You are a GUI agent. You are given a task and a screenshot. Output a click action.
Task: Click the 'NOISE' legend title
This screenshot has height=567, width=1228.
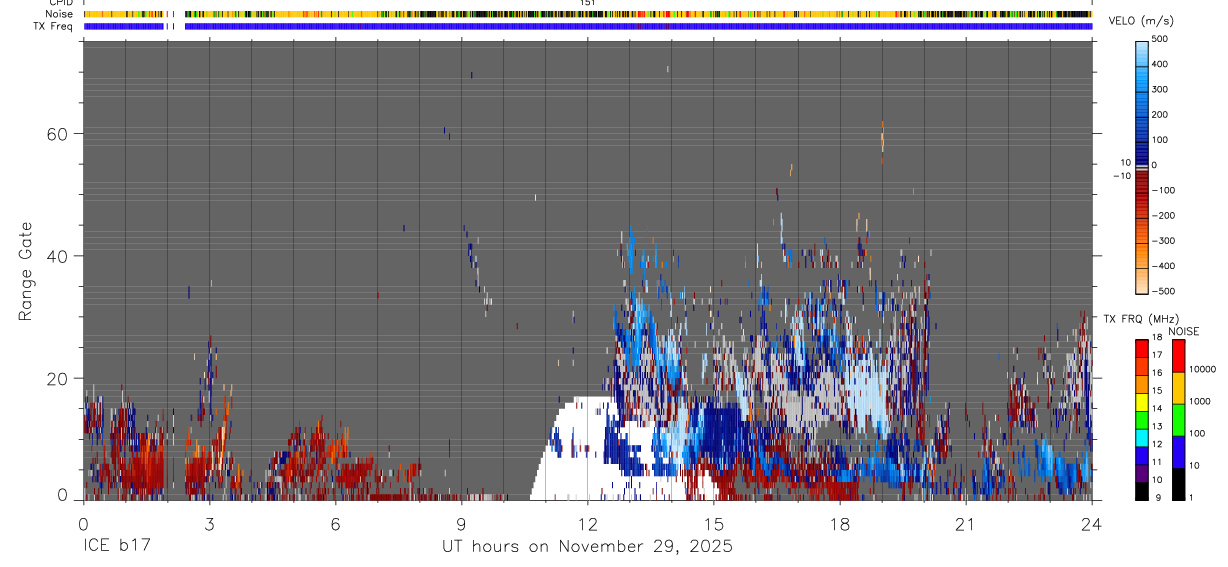pyautogui.click(x=1183, y=332)
